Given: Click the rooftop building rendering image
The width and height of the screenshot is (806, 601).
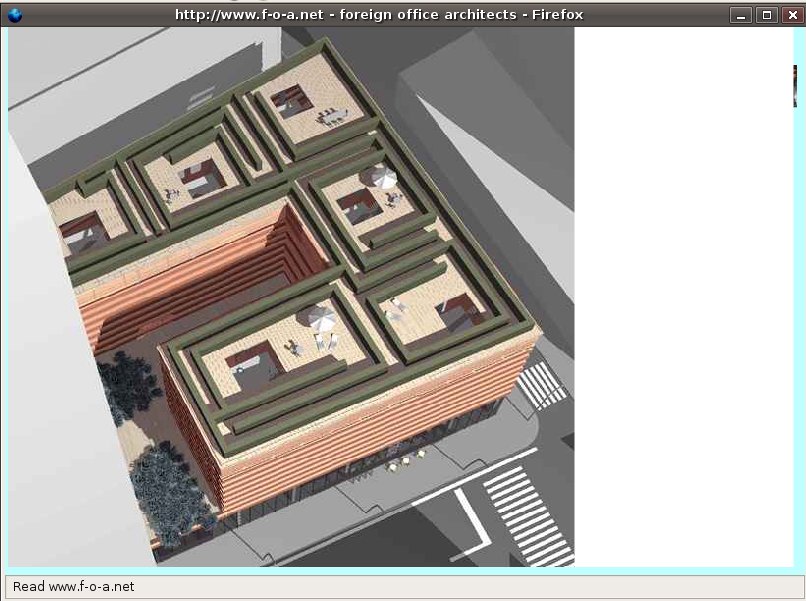Looking at the screenshot, I should point(291,297).
